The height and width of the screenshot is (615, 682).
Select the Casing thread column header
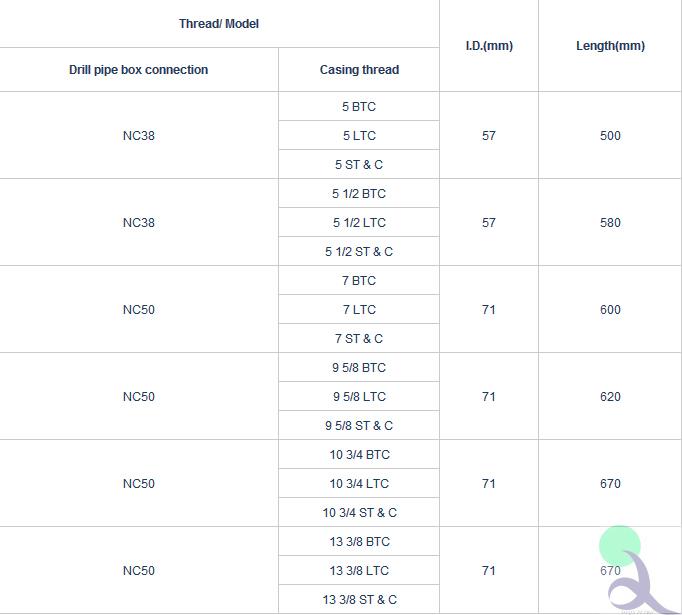(359, 70)
